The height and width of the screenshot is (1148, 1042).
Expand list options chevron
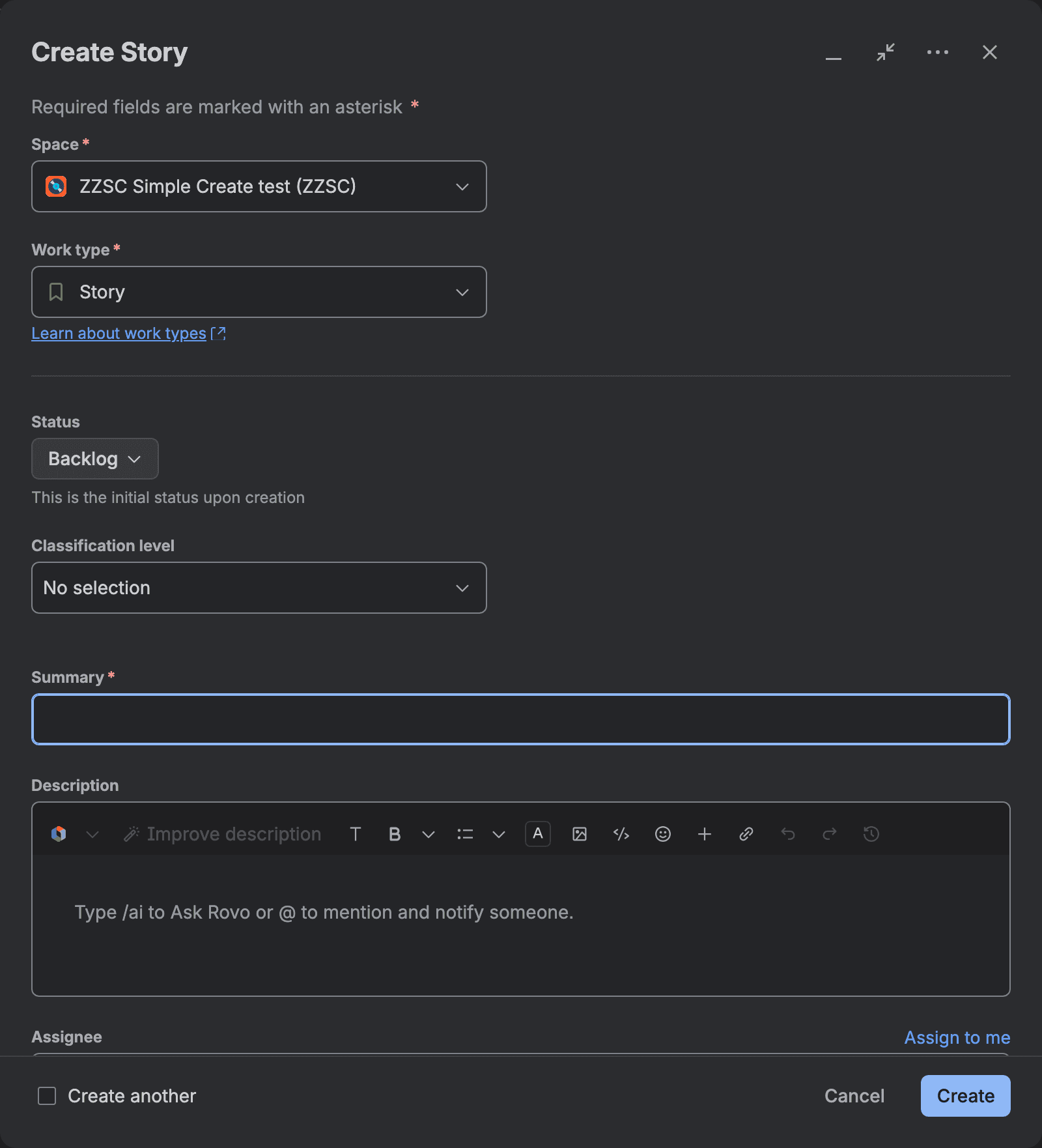click(499, 834)
